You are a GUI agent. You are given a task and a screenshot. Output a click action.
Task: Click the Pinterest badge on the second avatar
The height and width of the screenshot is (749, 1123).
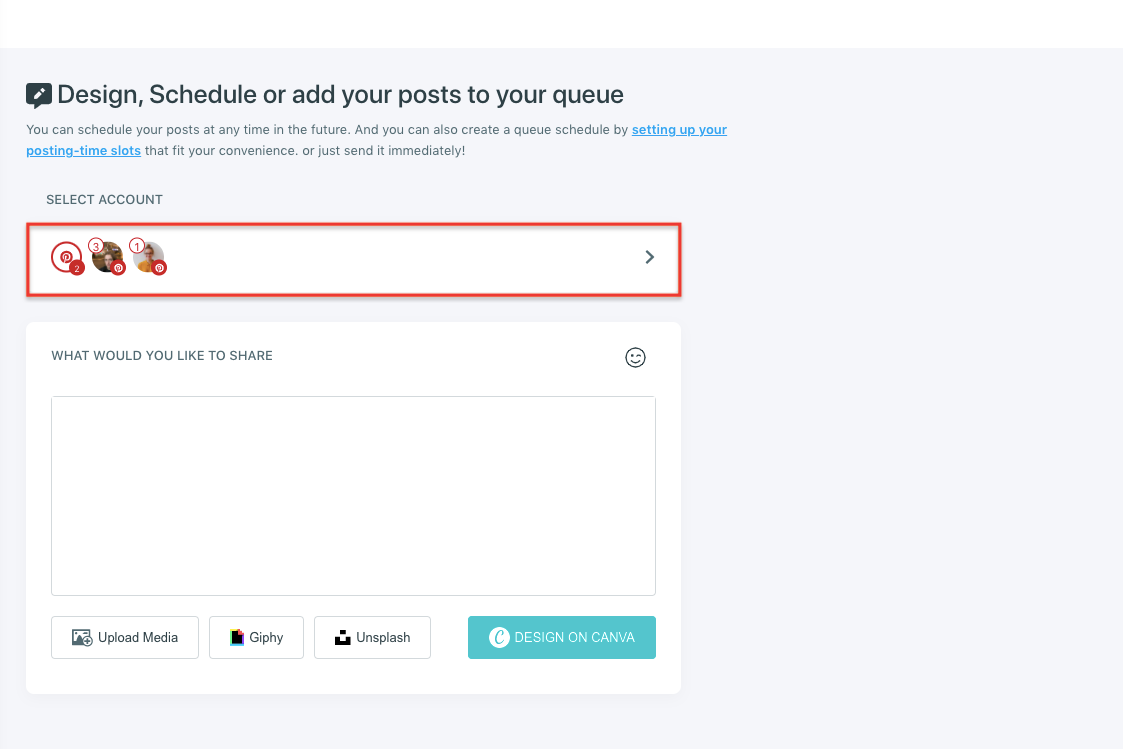click(x=118, y=268)
